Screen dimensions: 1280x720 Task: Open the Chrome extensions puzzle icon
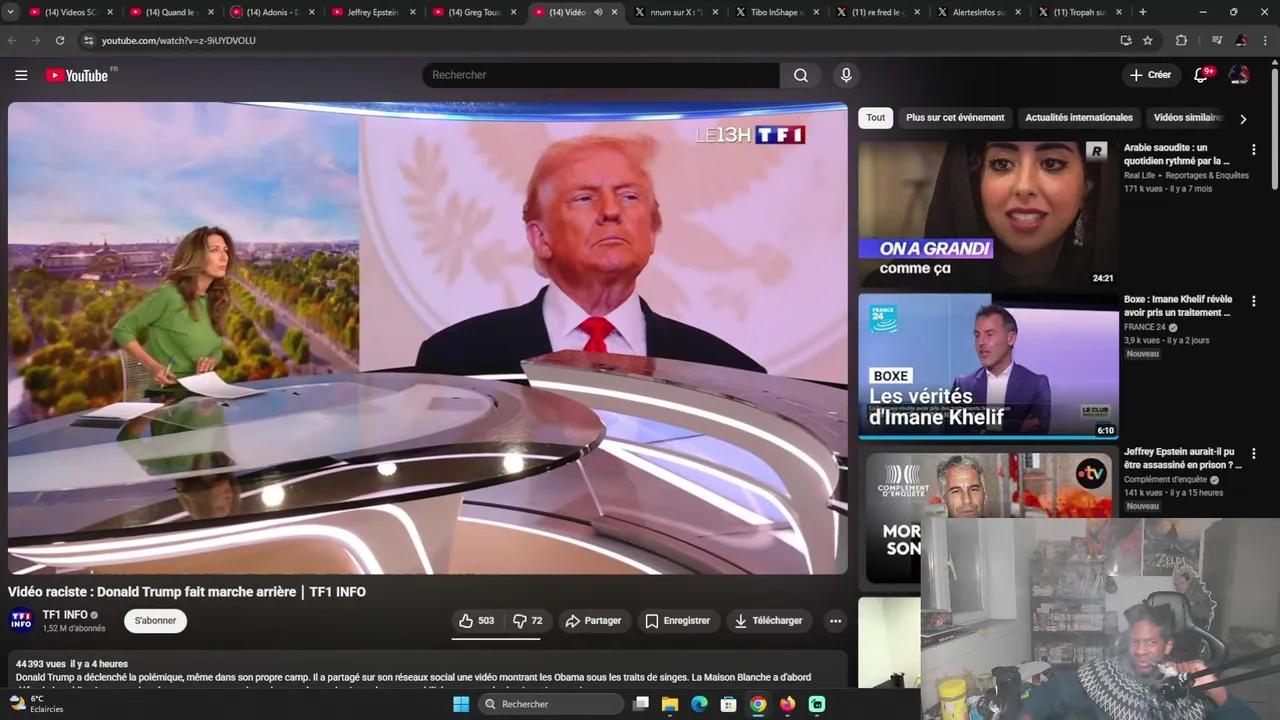[1181, 40]
